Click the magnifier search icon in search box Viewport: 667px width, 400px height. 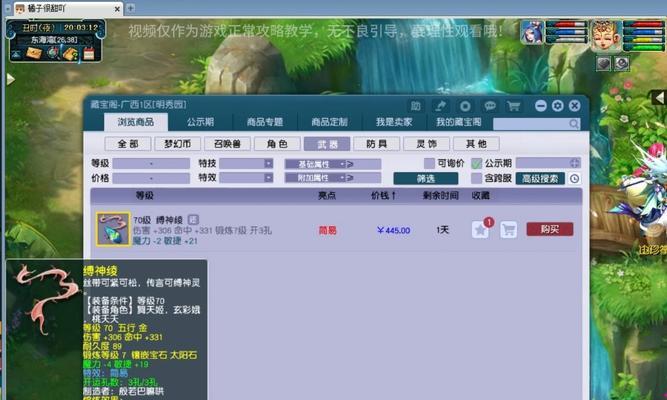point(574,124)
